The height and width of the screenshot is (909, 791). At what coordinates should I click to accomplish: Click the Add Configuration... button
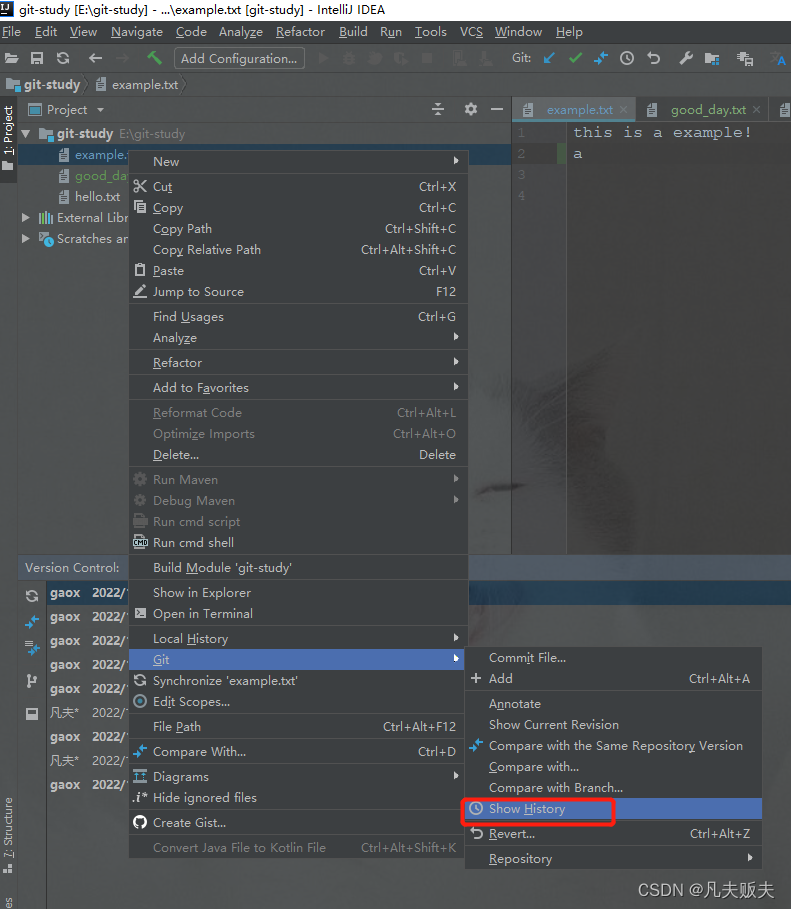pos(239,59)
